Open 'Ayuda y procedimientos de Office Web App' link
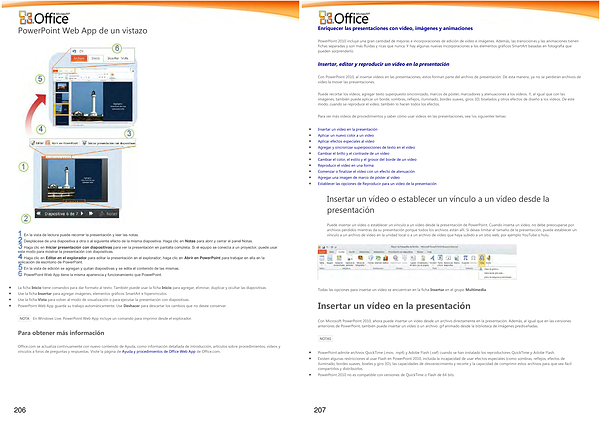The image size is (600, 424). 159,351
